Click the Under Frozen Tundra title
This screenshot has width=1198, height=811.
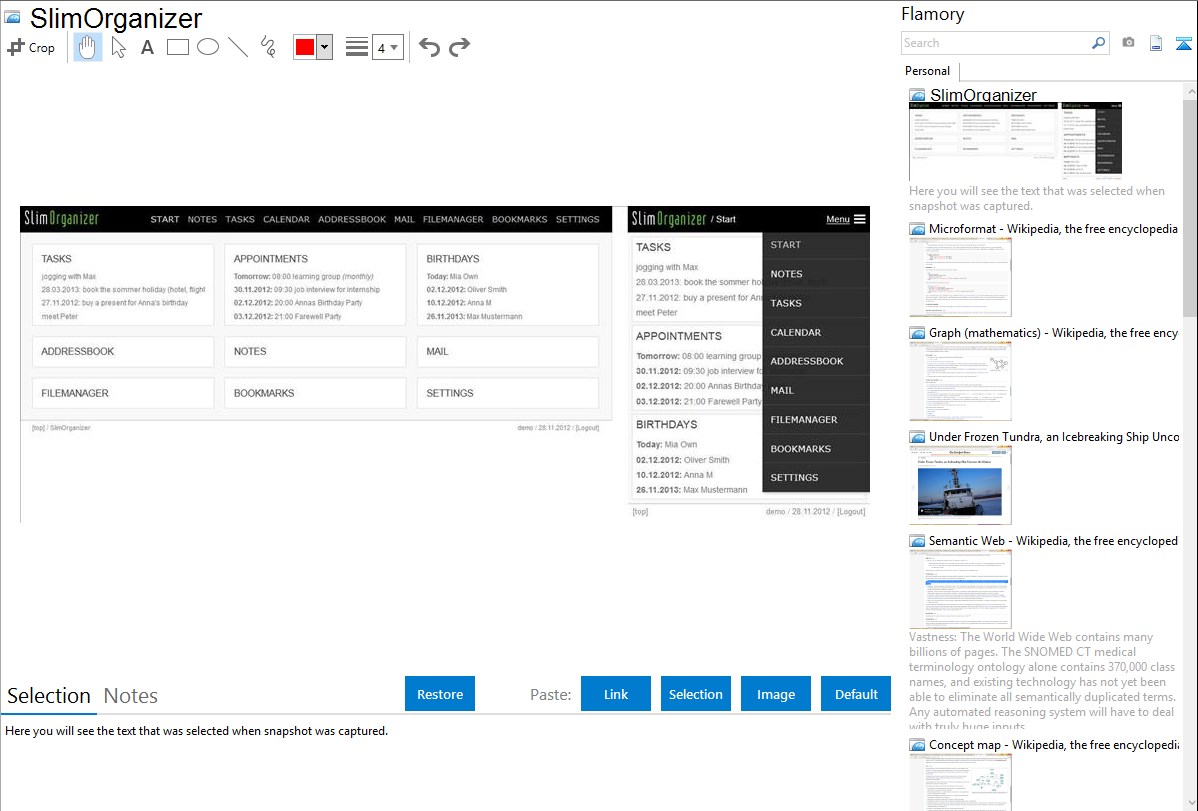[1054, 436]
